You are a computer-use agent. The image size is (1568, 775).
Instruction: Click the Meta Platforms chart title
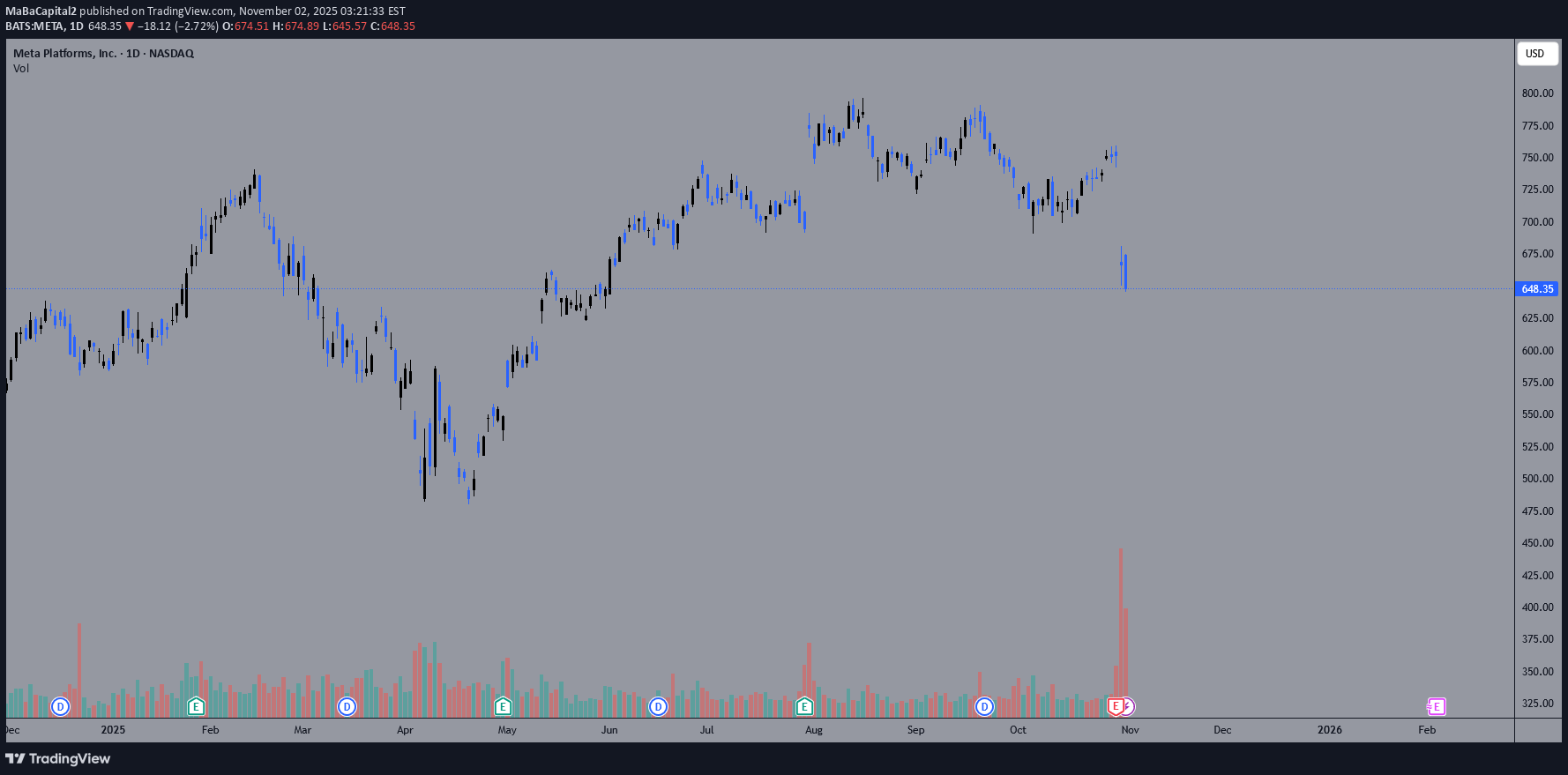coord(103,54)
